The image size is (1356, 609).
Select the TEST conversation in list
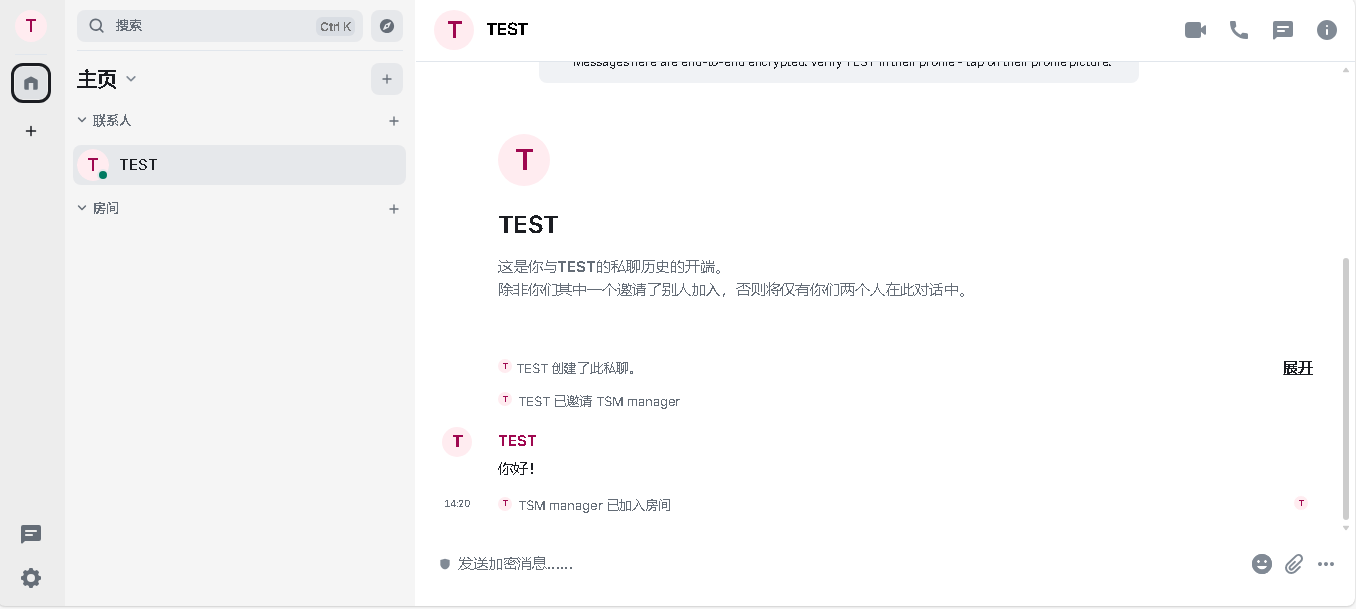pos(239,165)
